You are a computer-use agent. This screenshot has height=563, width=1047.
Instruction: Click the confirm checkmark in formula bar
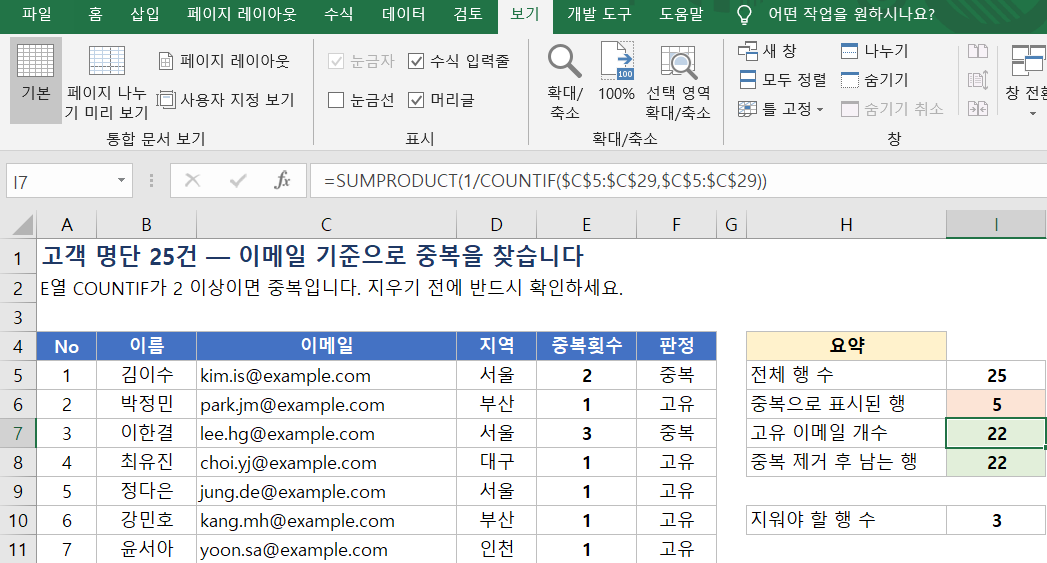coord(238,180)
